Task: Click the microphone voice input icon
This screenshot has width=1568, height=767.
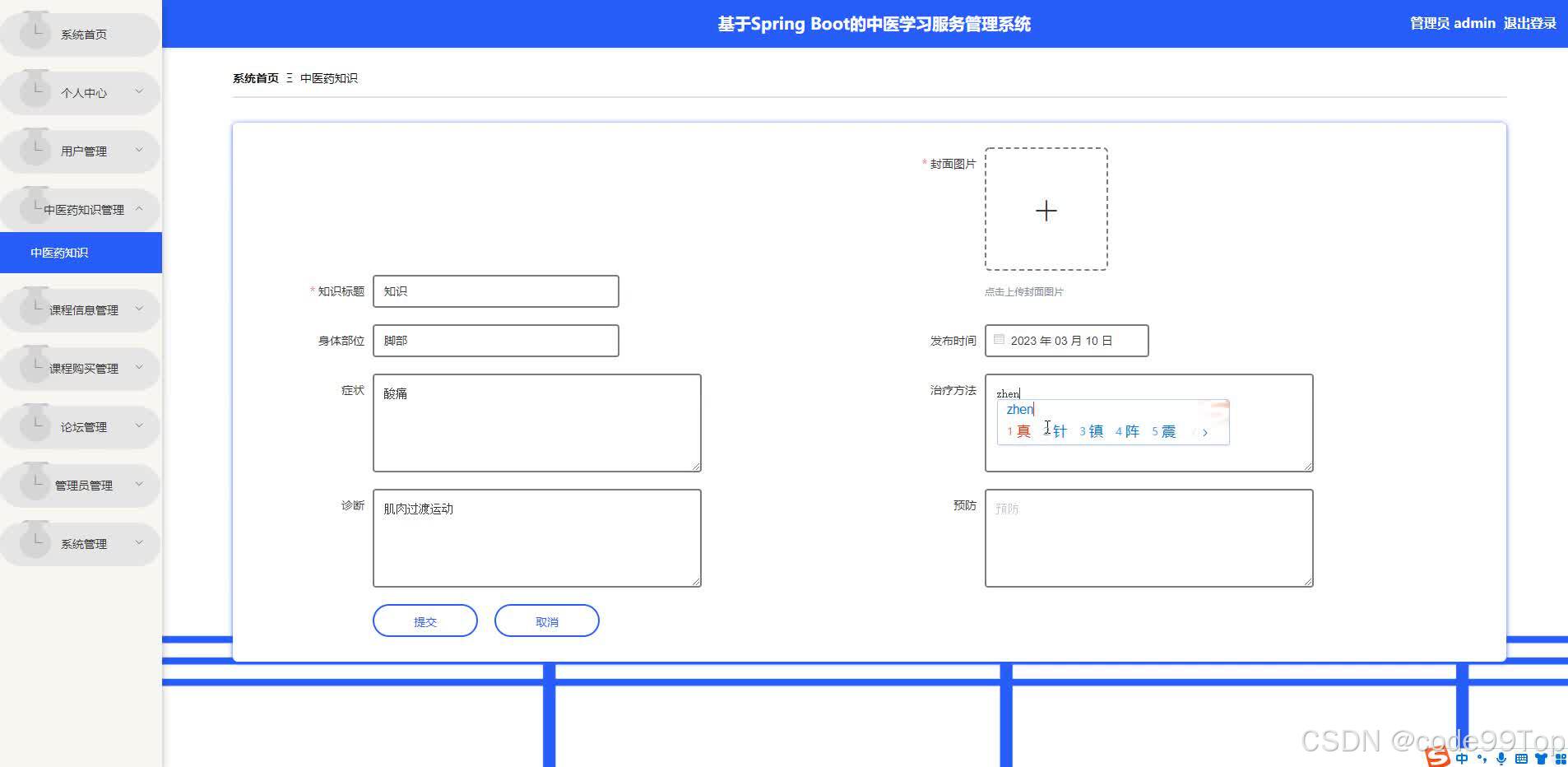Action: (x=1501, y=759)
